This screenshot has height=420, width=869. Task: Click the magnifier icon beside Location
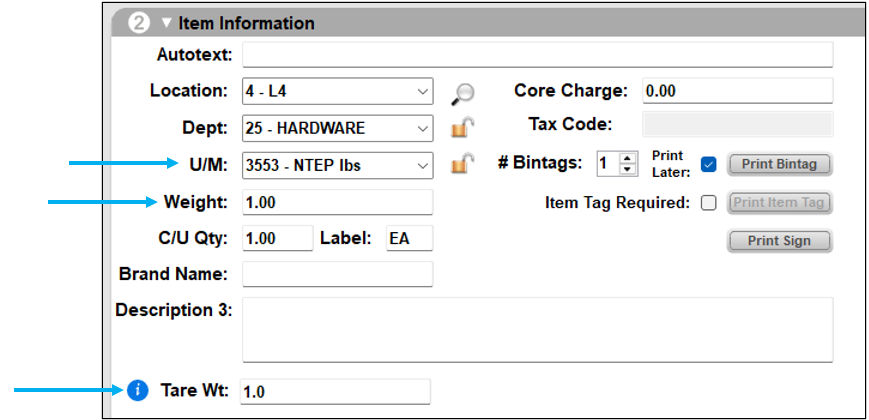coord(462,93)
